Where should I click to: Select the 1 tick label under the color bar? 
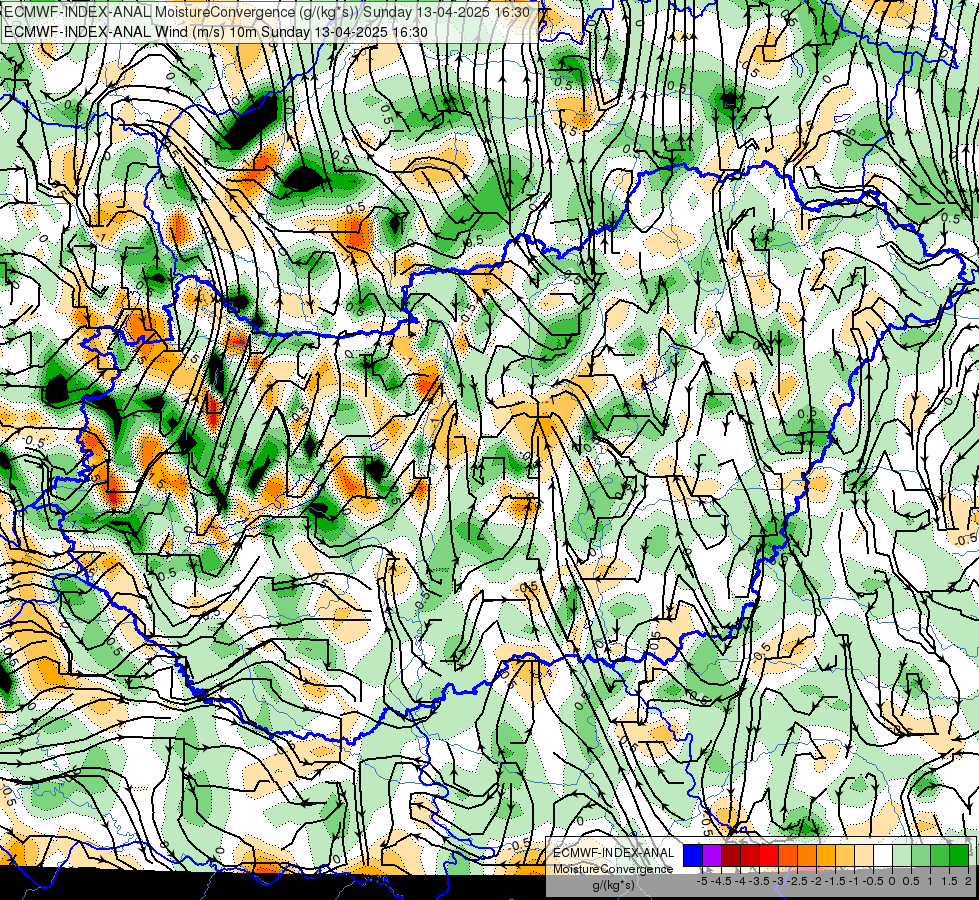point(930,881)
